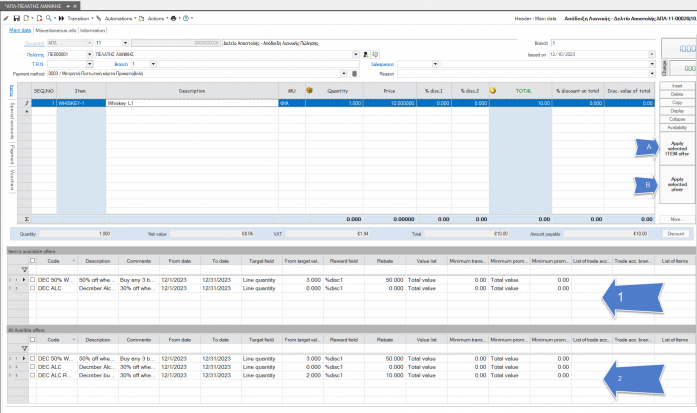Image resolution: width=697 pixels, height=413 pixels.
Task: Toggle header checkbox in All Available offers
Action: click(x=32, y=339)
